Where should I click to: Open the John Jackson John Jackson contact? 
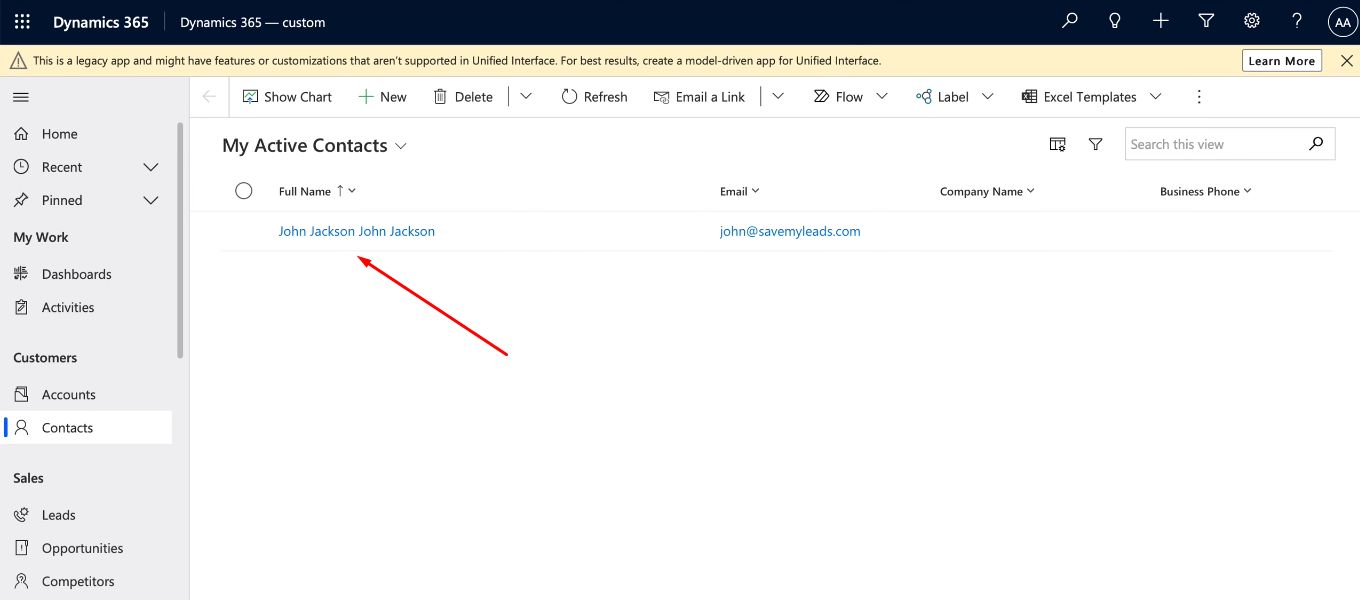tap(357, 231)
